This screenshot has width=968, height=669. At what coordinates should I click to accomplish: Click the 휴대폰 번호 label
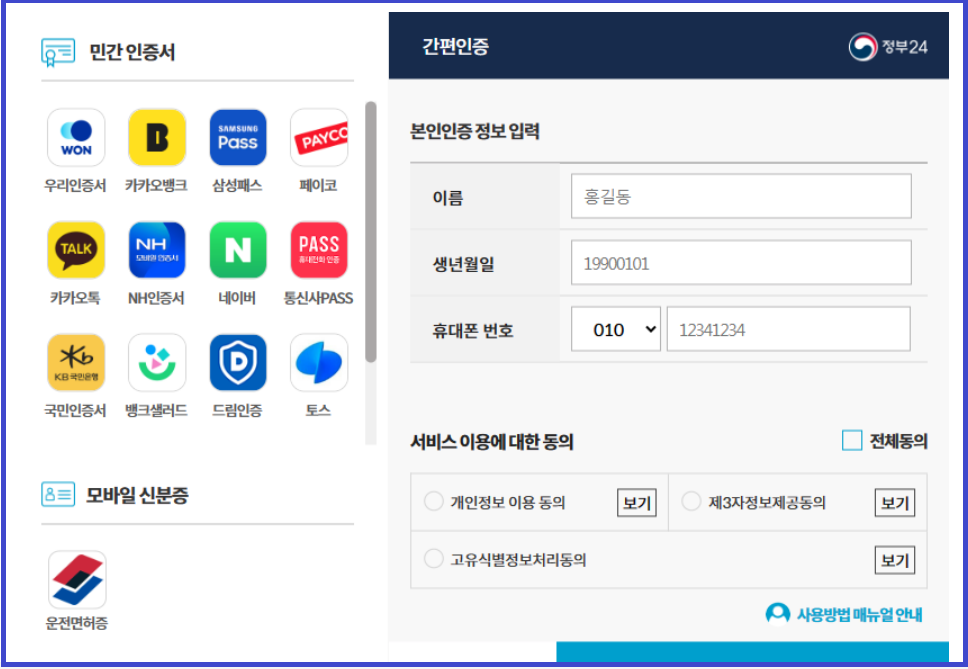pos(472,331)
